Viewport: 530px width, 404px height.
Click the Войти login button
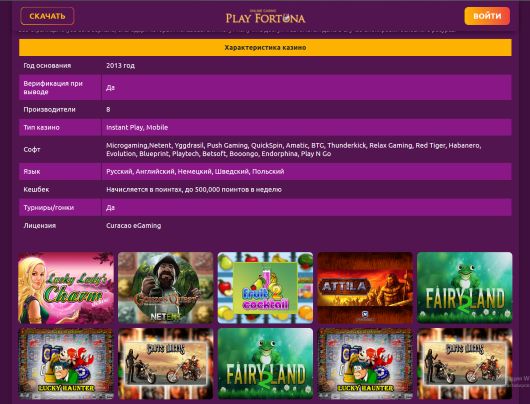click(487, 16)
